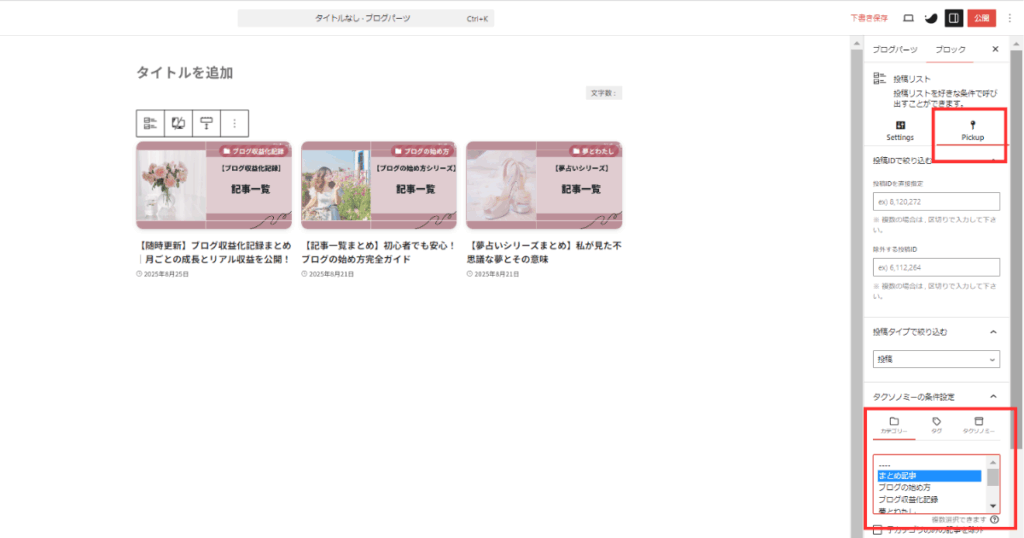Viewport: 1024px width, 538px height.
Task: Click the 下書き保存 save draft link
Action: [868, 18]
